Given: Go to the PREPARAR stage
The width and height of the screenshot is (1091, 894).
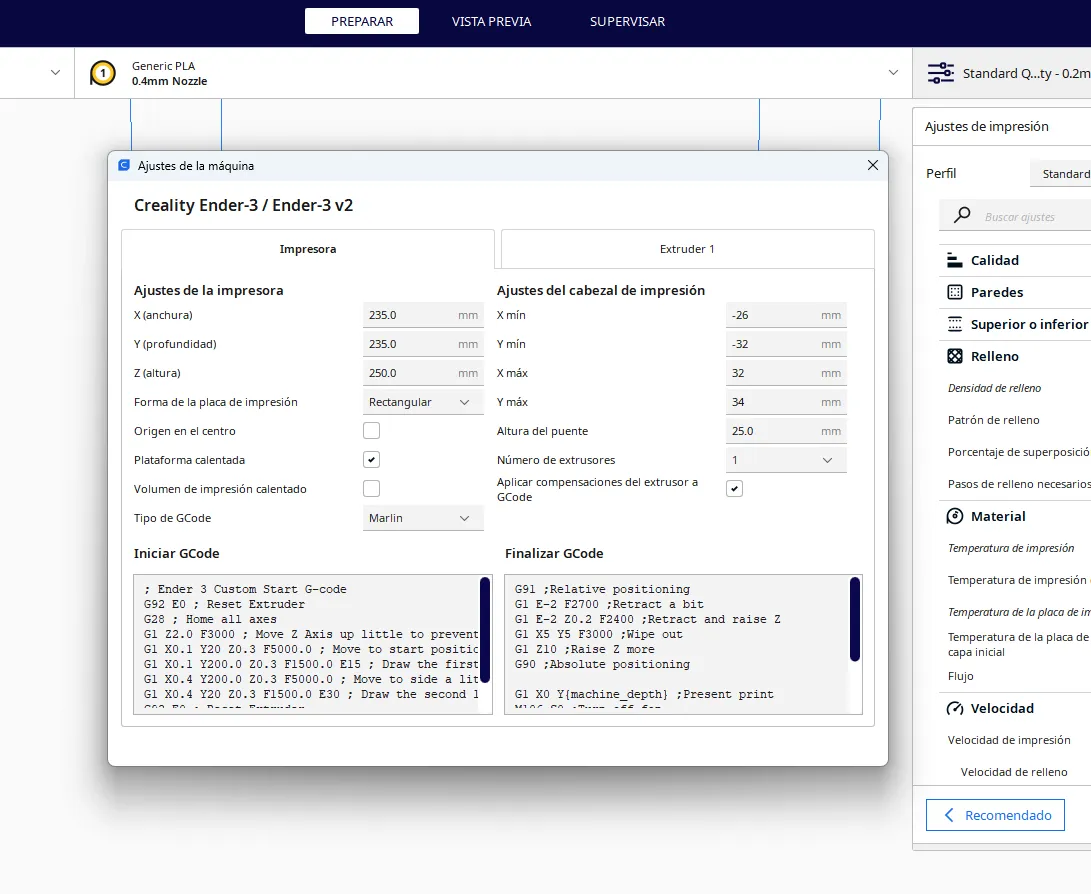Looking at the screenshot, I should tap(362, 22).
